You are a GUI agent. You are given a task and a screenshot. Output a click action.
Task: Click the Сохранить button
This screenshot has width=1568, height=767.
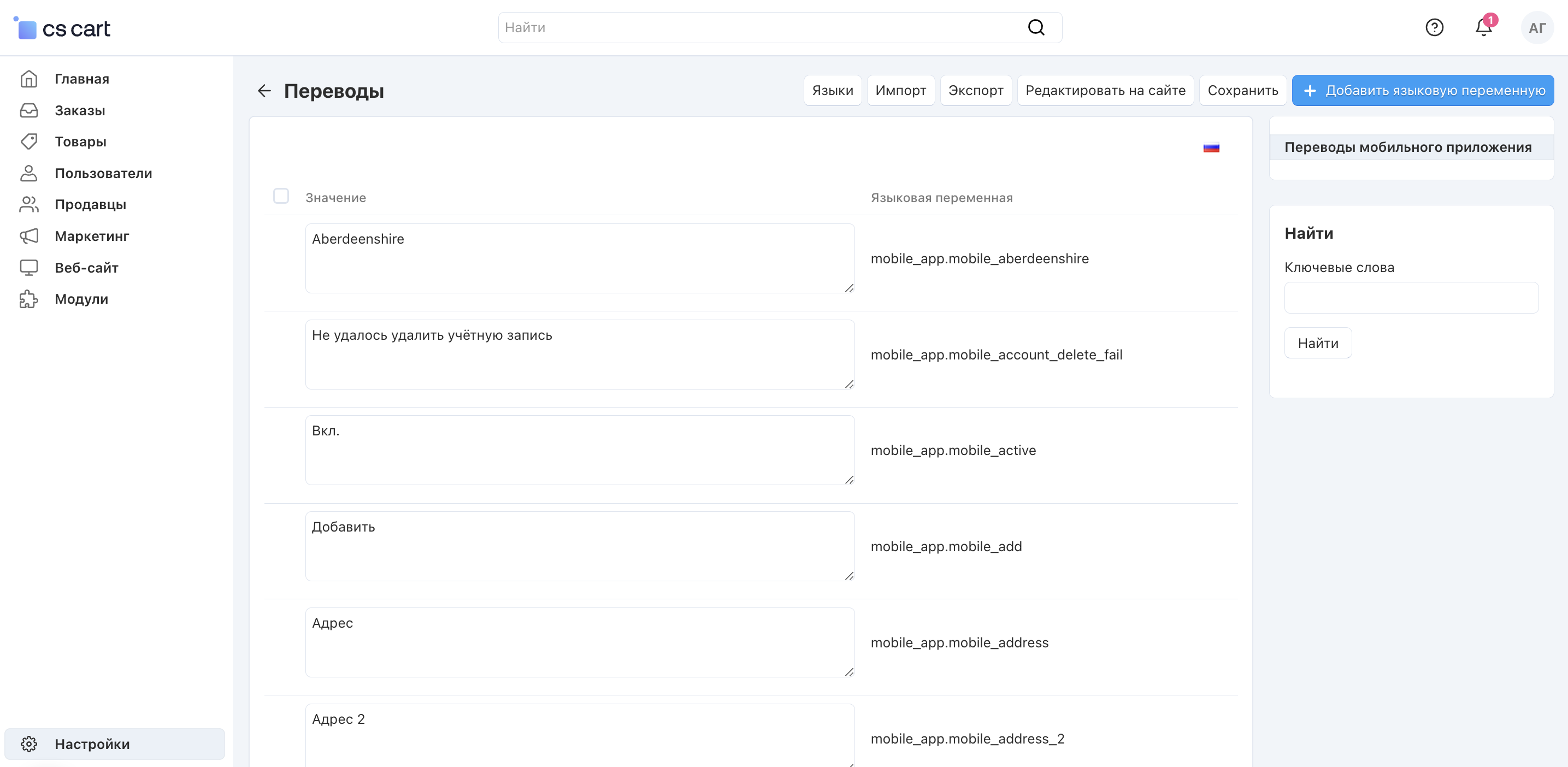(x=1242, y=91)
